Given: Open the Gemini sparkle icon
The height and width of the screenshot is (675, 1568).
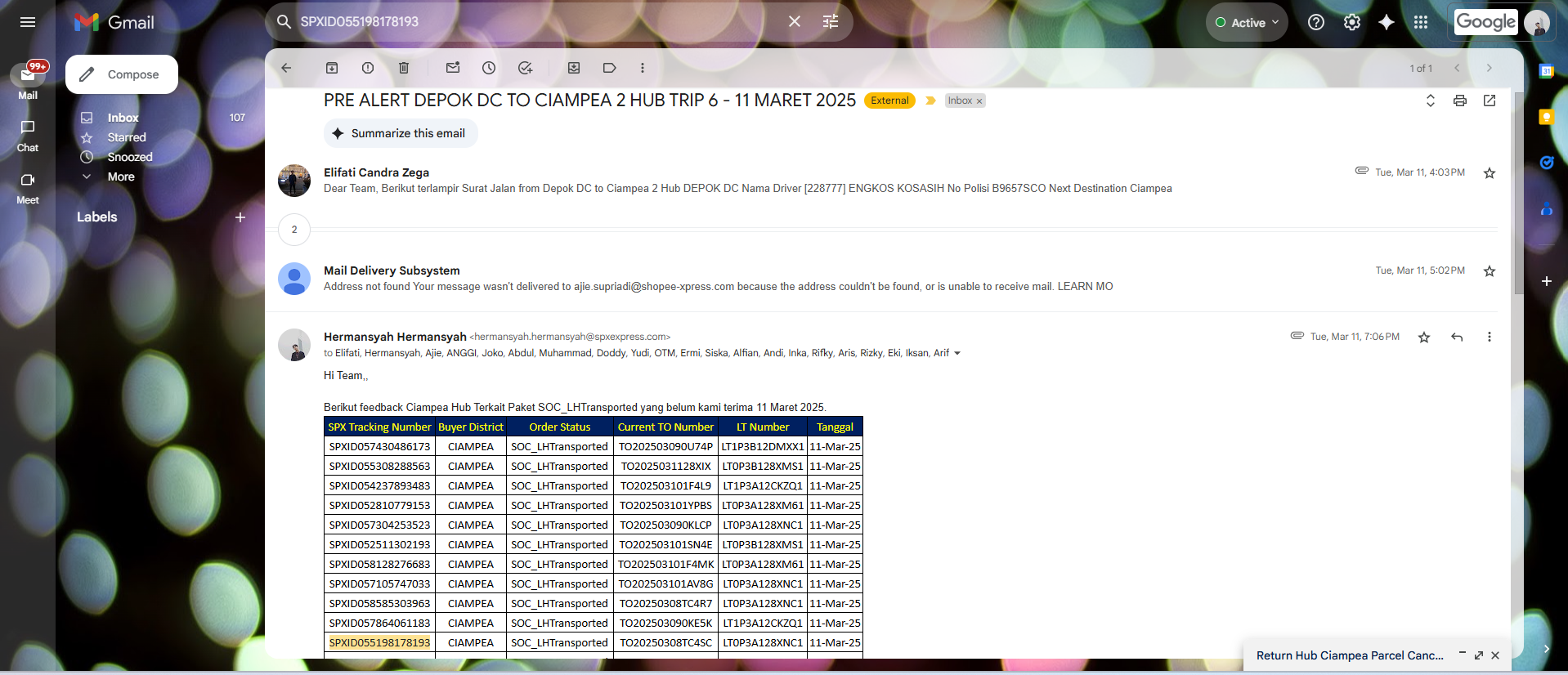Looking at the screenshot, I should click(x=1387, y=23).
